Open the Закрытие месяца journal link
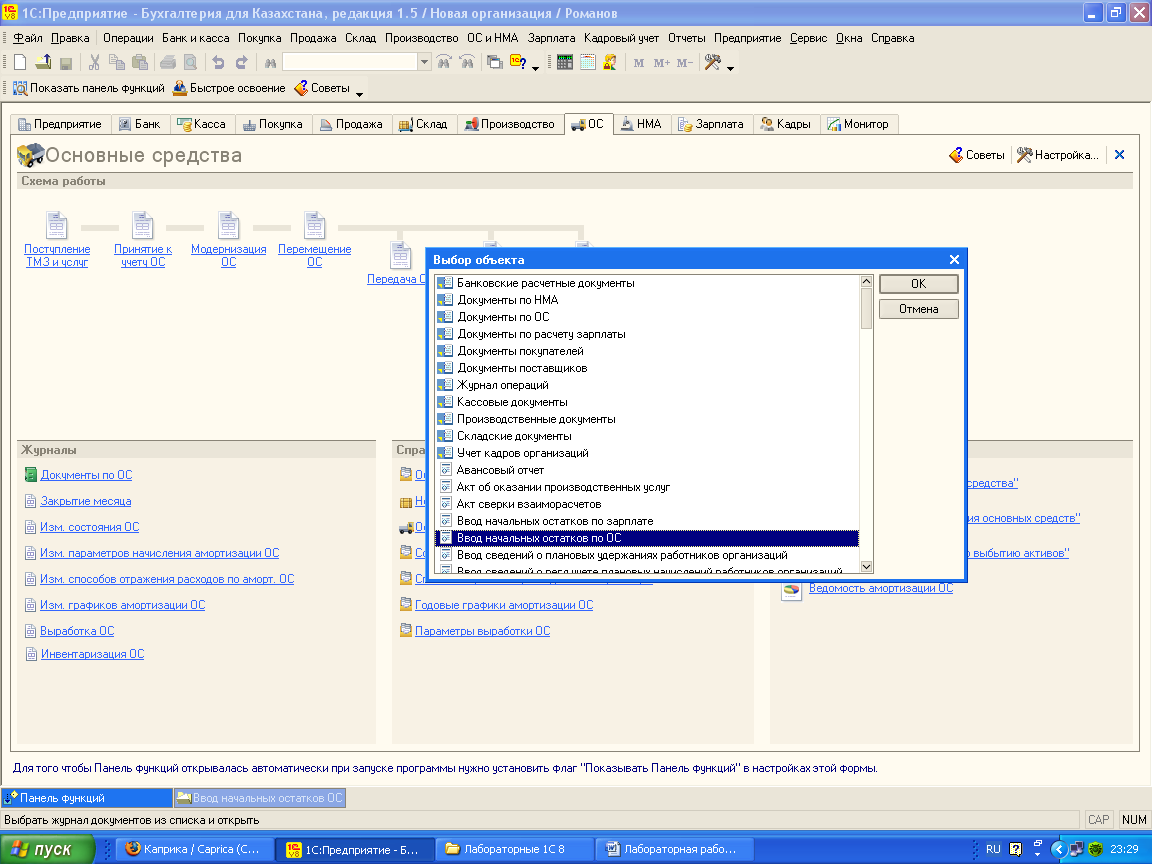The height and width of the screenshot is (864, 1152). pos(86,501)
